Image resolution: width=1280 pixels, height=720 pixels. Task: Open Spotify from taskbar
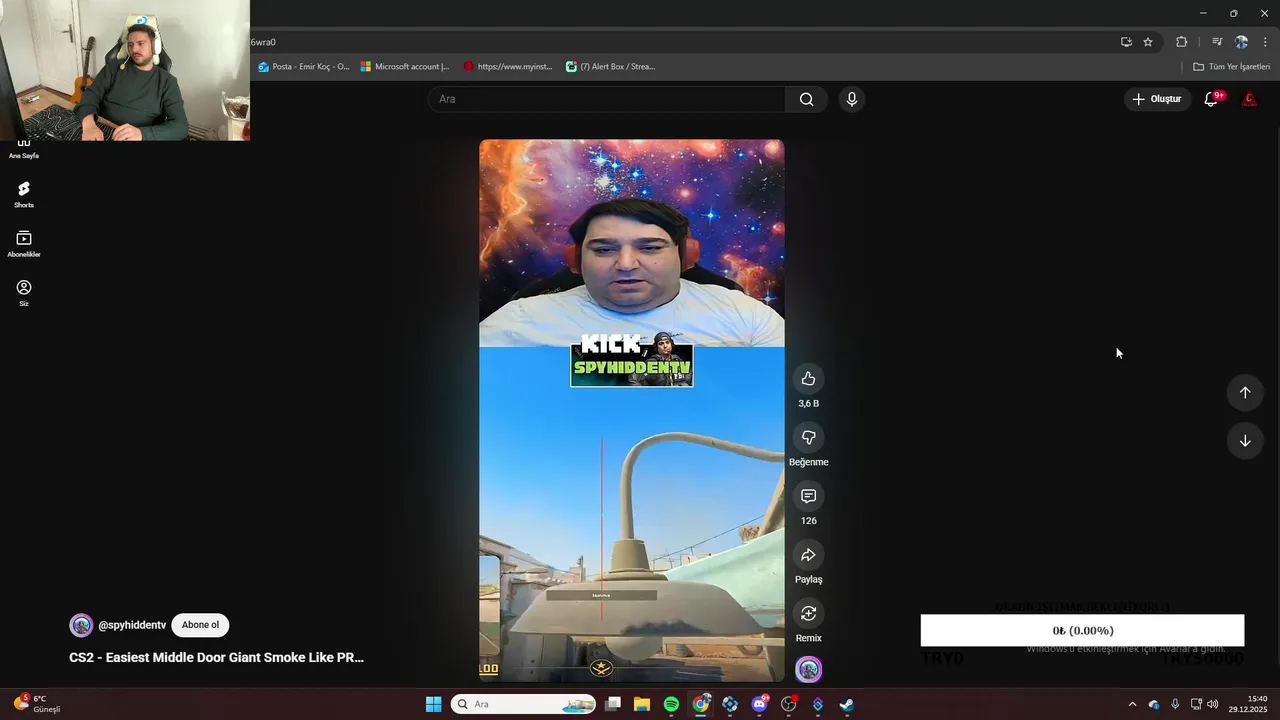point(671,704)
